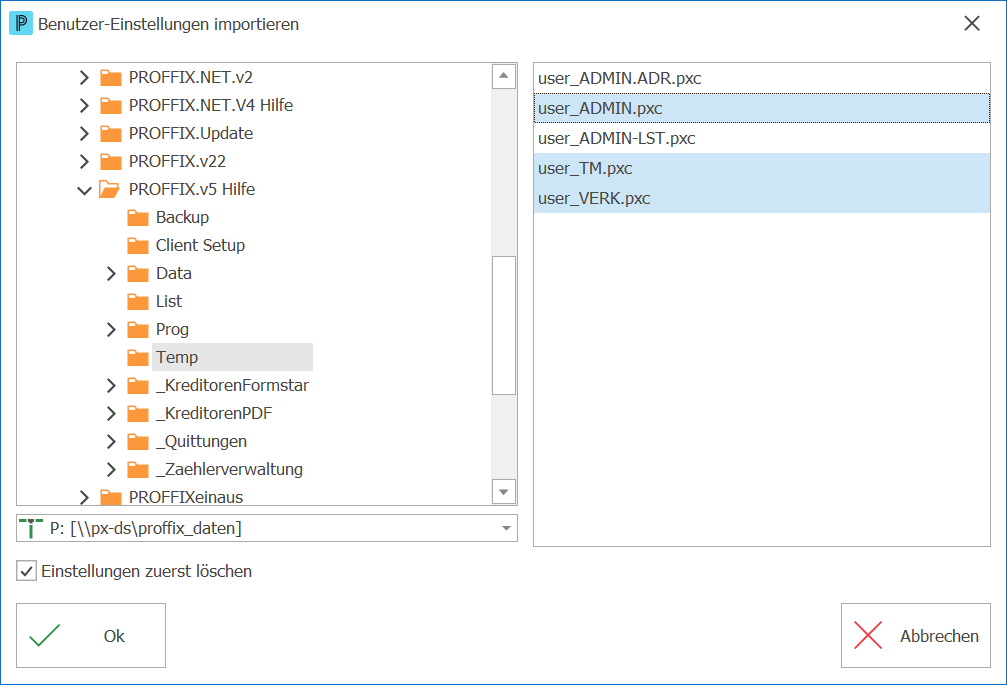This screenshot has width=1007, height=685.
Task: Toggle 'Einstellungen zuerst löschen' checkbox
Action: click(x=26, y=571)
